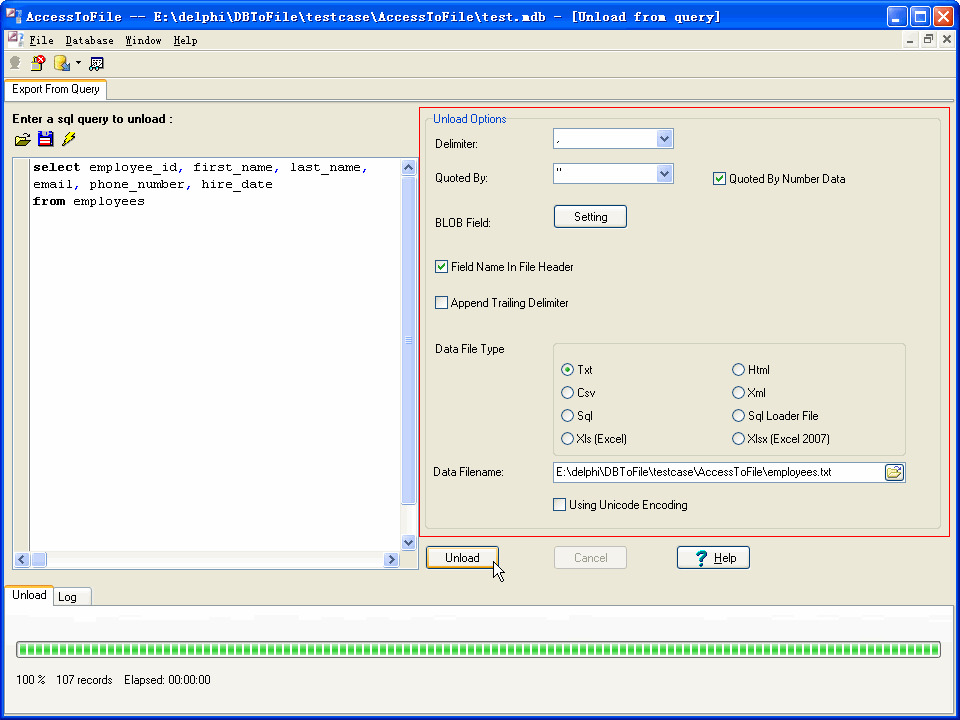This screenshot has width=960, height=720.
Task: Click the query editor scroll down arrow
Action: click(408, 542)
